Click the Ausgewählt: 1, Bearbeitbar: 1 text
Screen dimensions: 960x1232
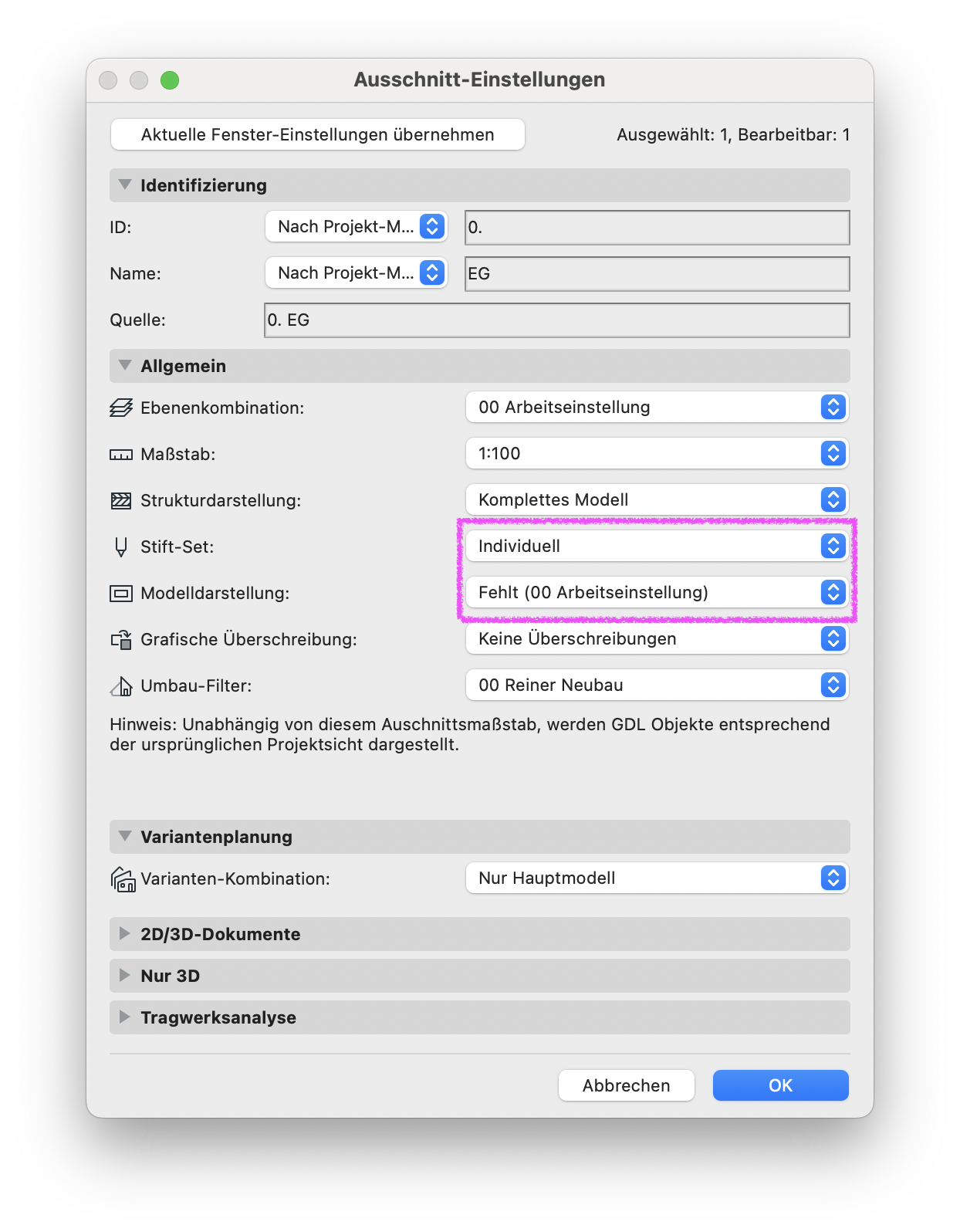pyautogui.click(x=733, y=135)
